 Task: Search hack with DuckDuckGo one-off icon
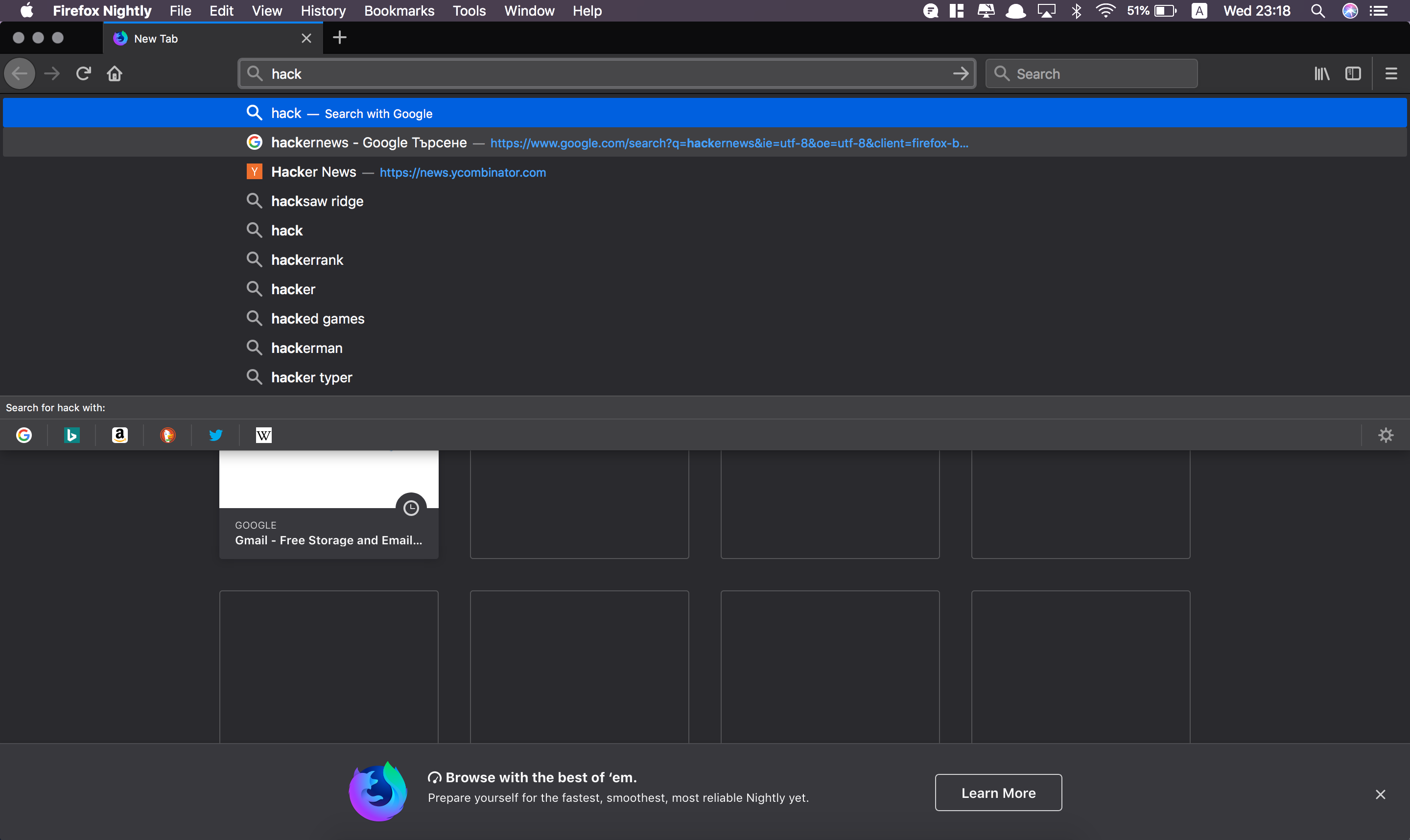[x=168, y=435]
